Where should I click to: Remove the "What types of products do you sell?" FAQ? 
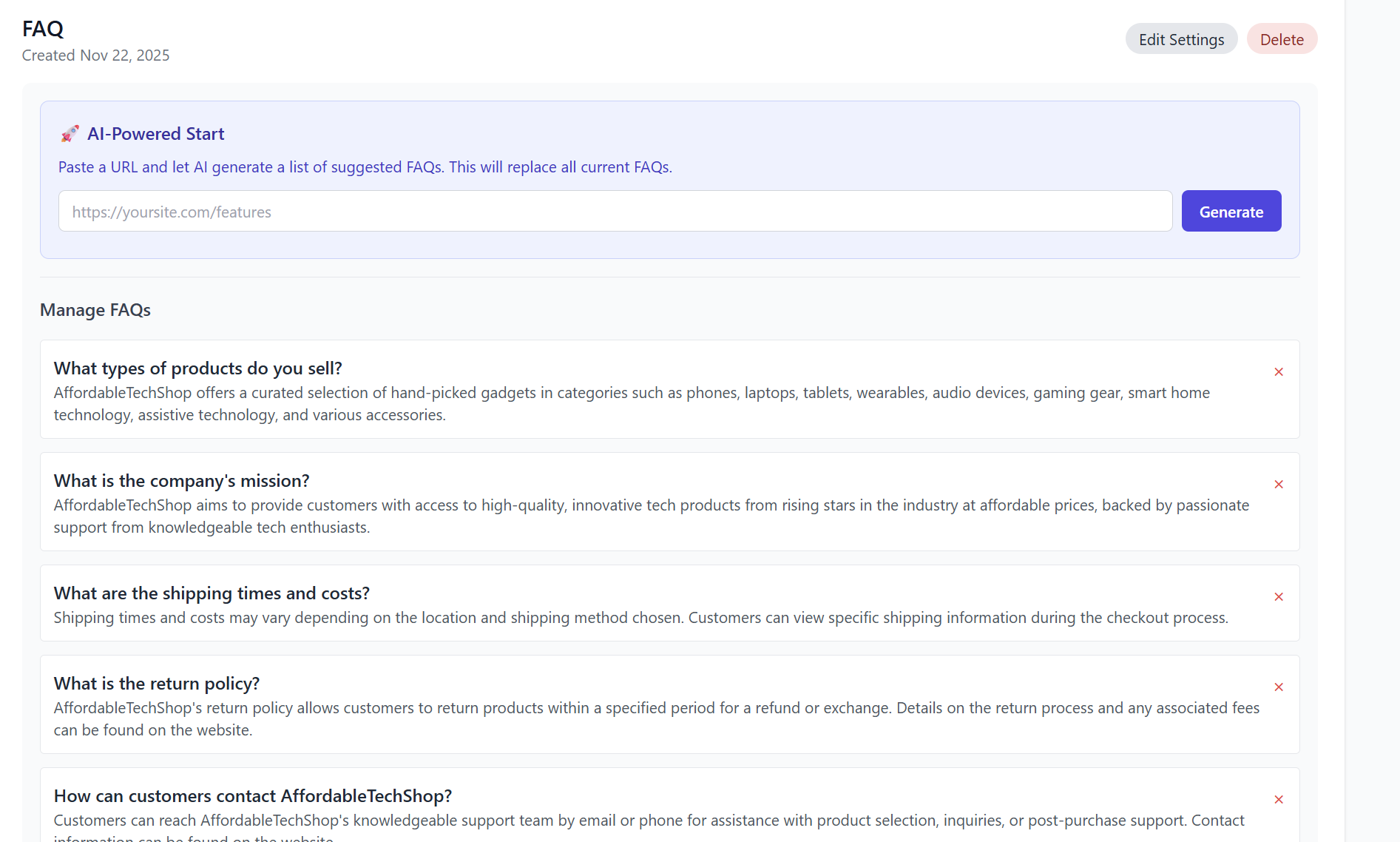tap(1279, 371)
